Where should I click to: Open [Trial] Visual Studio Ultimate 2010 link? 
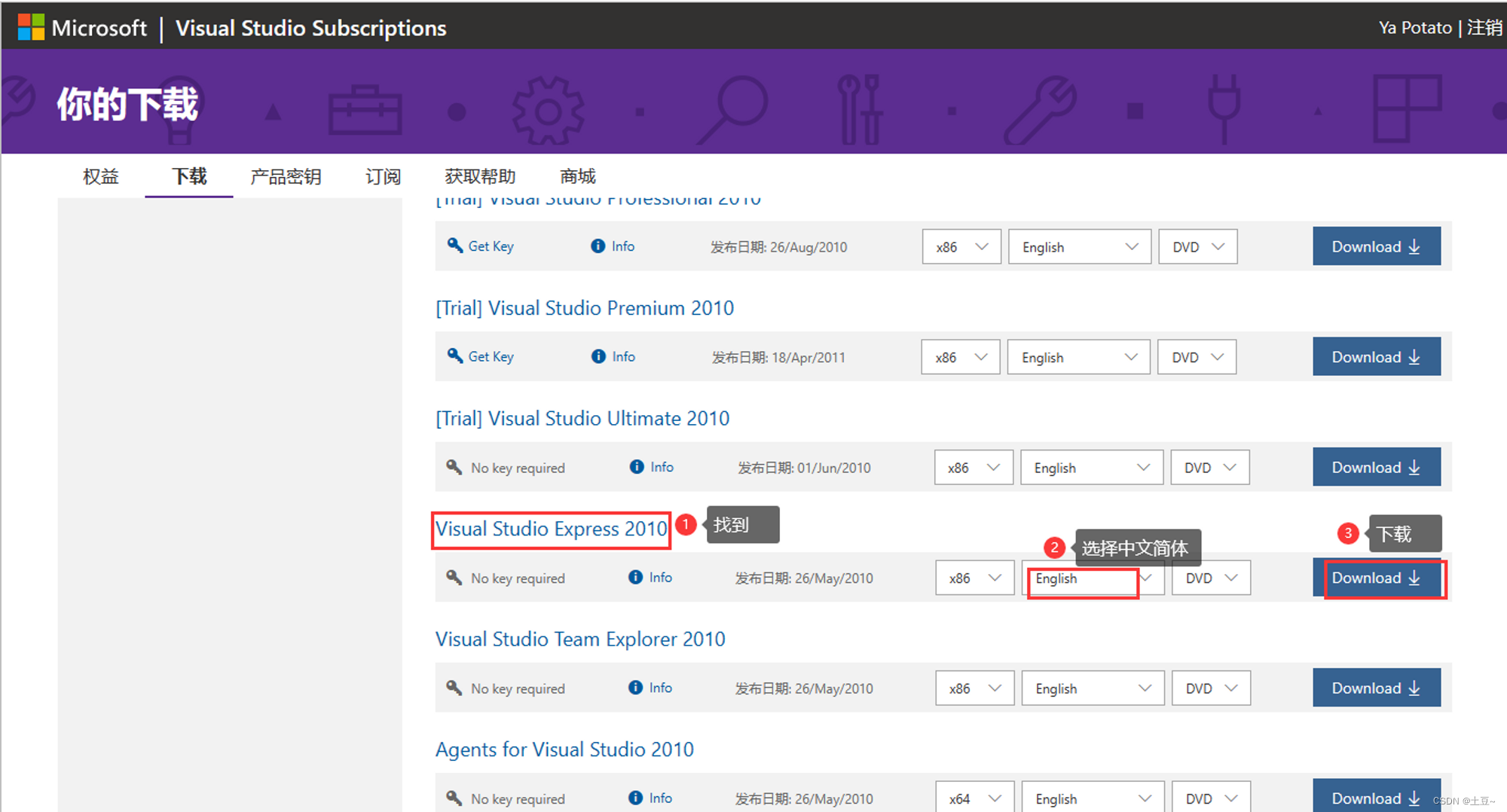click(x=582, y=419)
